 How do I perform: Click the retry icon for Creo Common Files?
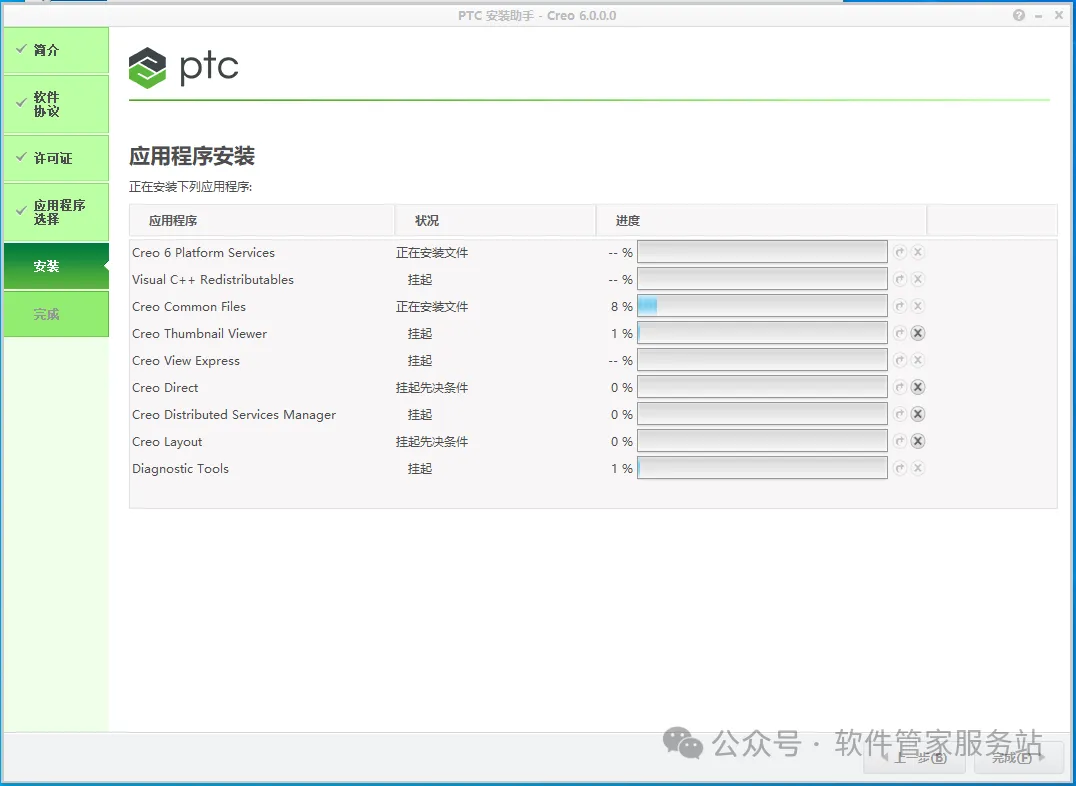[900, 306]
